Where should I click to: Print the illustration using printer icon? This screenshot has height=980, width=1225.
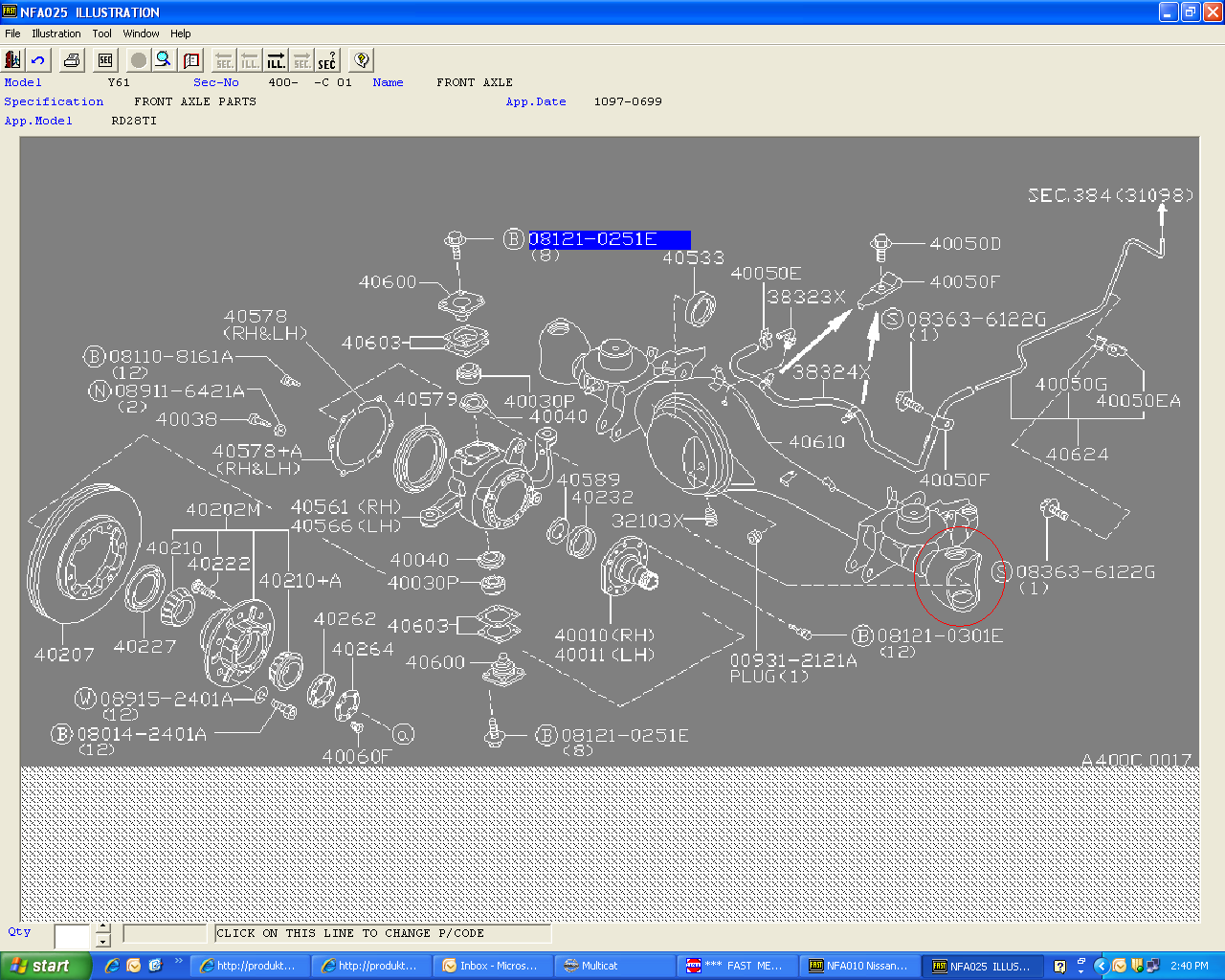[72, 60]
